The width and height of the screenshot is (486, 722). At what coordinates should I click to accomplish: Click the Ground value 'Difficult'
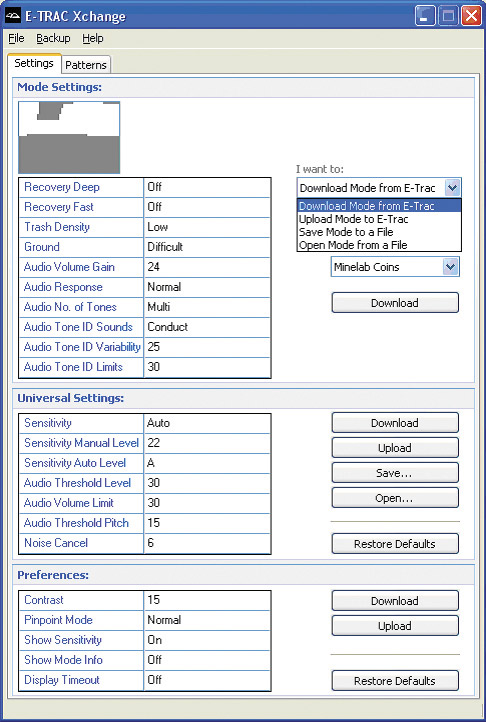(207, 247)
